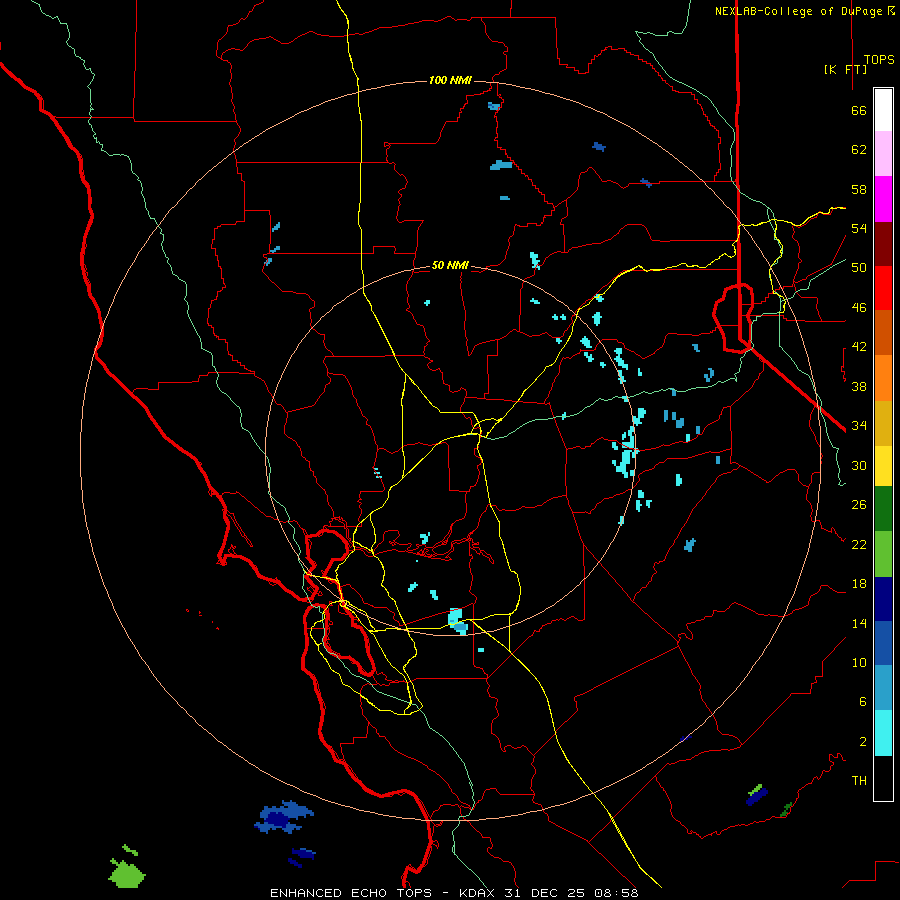Click the '58' legend value

click(x=859, y=189)
